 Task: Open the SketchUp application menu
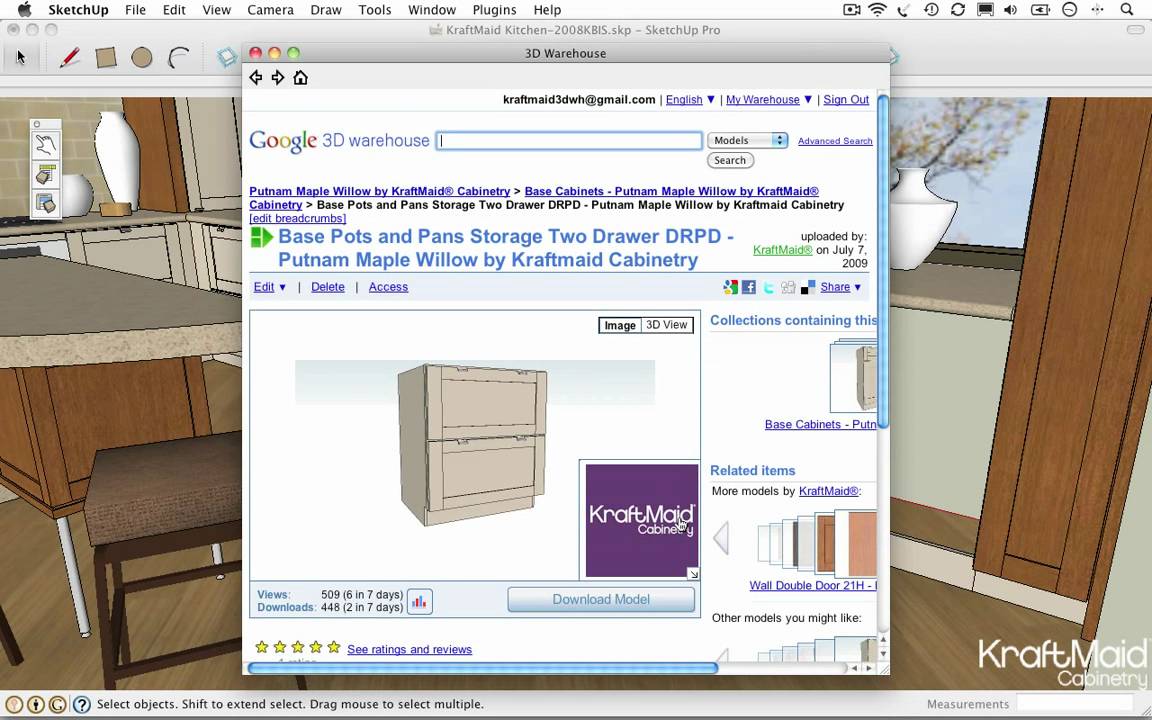pyautogui.click(x=79, y=10)
